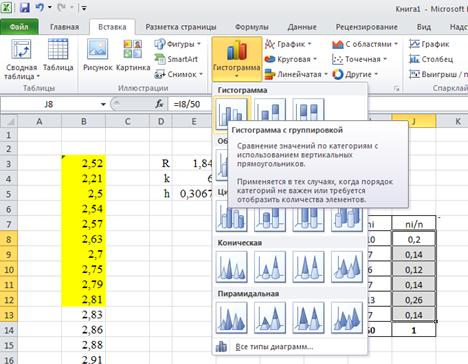This screenshot has height=364, width=468.
Task: Select fourth Коническая cone chart
Action: (347, 267)
